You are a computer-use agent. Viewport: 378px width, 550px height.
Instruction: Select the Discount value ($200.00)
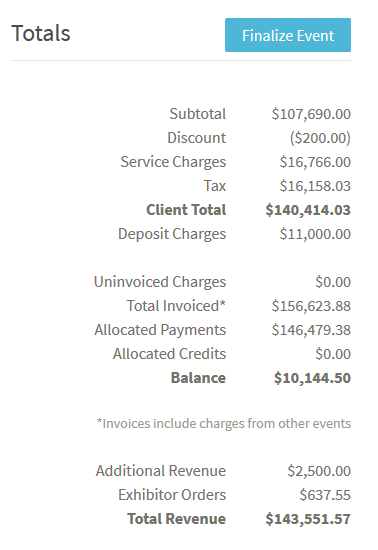click(320, 138)
